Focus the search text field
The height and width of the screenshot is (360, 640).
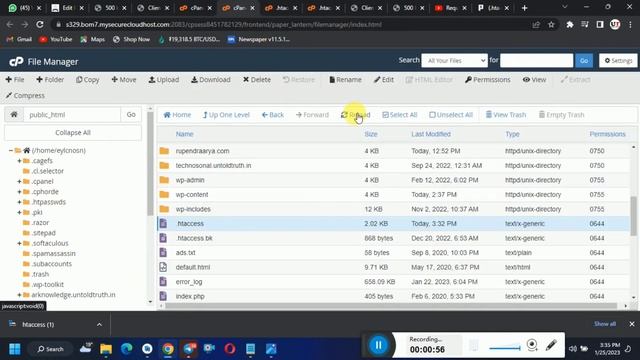[x=536, y=61]
